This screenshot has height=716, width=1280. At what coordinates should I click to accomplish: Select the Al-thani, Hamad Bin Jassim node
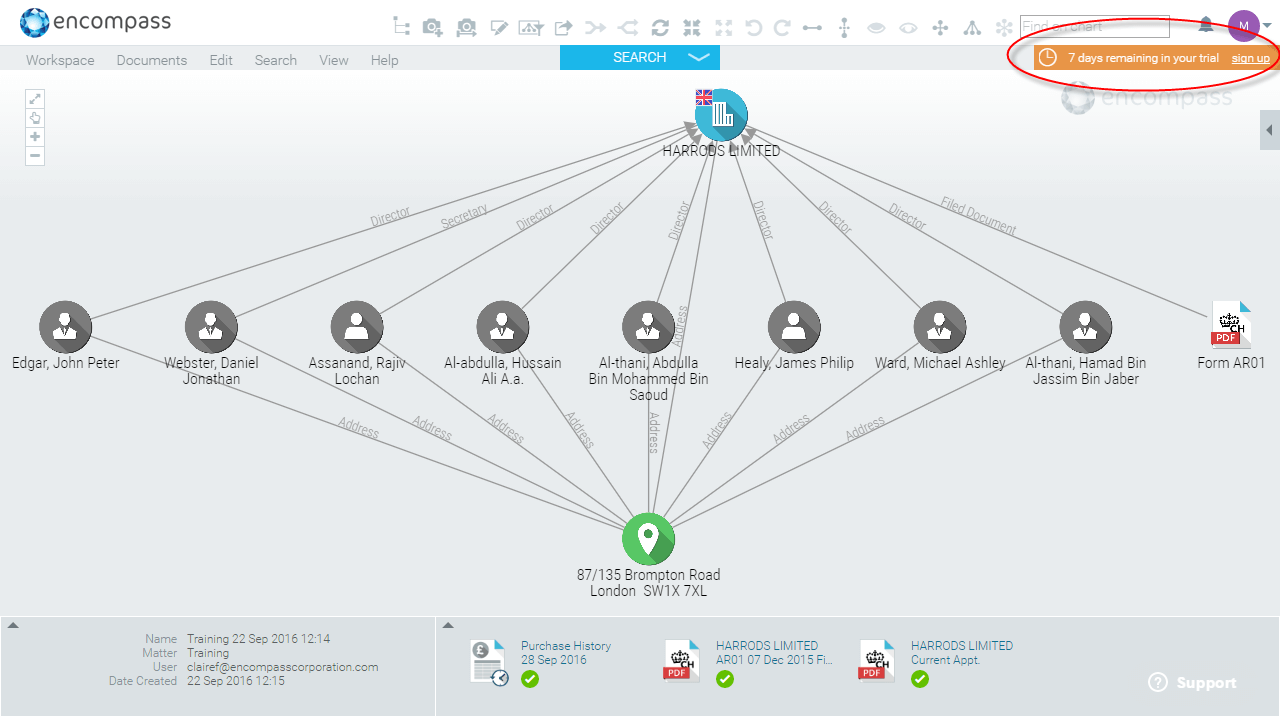1086,327
